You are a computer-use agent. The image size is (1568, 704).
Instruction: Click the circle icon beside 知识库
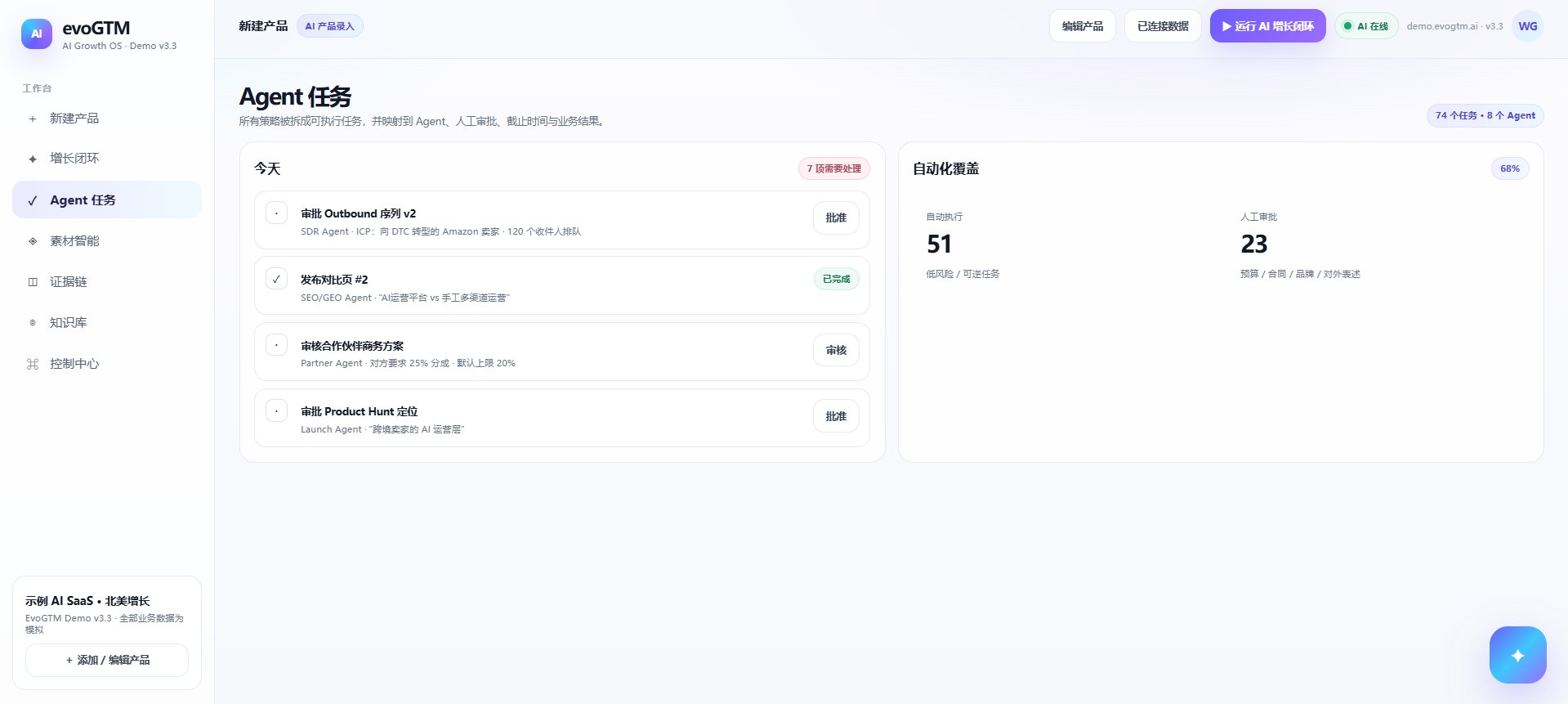pos(33,323)
